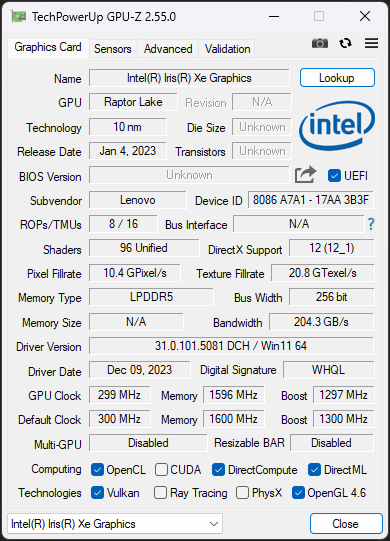Select the Validation tab
The width and height of the screenshot is (390, 541).
pyautogui.click(x=227, y=49)
